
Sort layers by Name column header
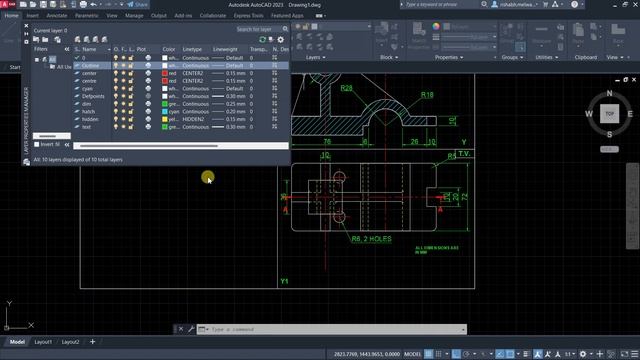[89, 49]
